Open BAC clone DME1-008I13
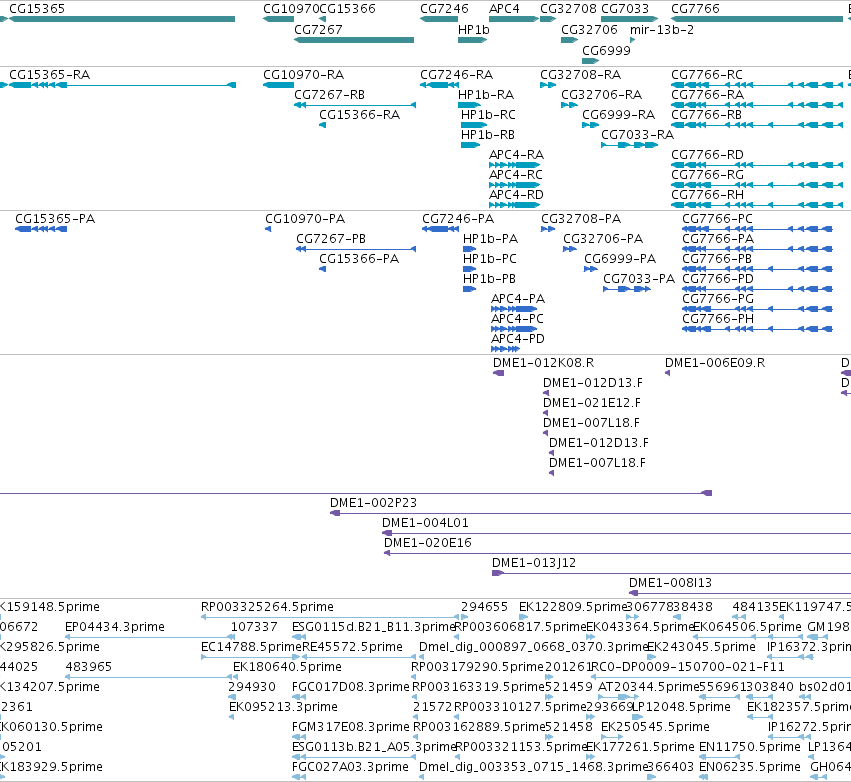 [x=740, y=594]
